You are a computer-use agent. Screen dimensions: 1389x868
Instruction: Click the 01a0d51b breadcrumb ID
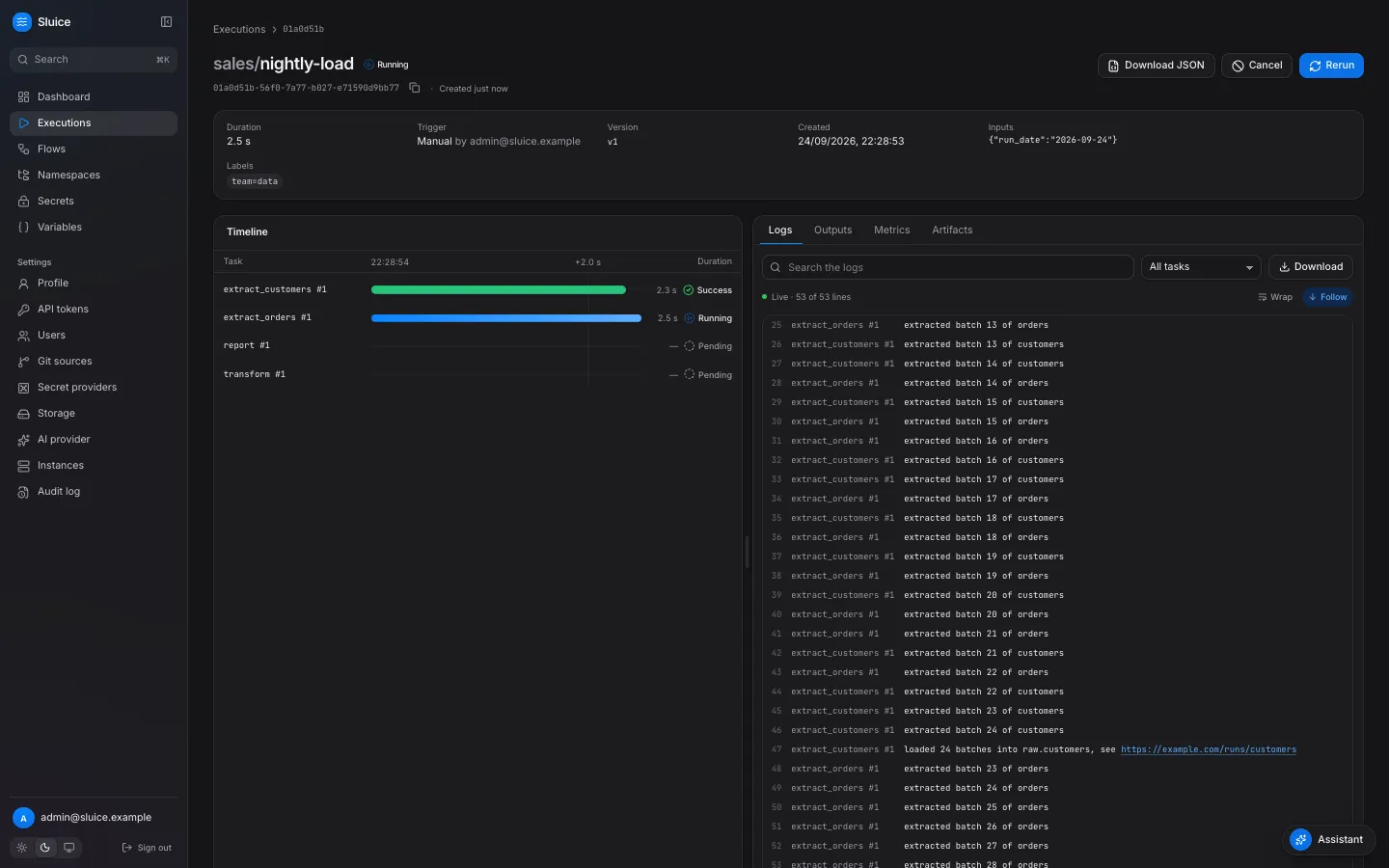(x=303, y=29)
